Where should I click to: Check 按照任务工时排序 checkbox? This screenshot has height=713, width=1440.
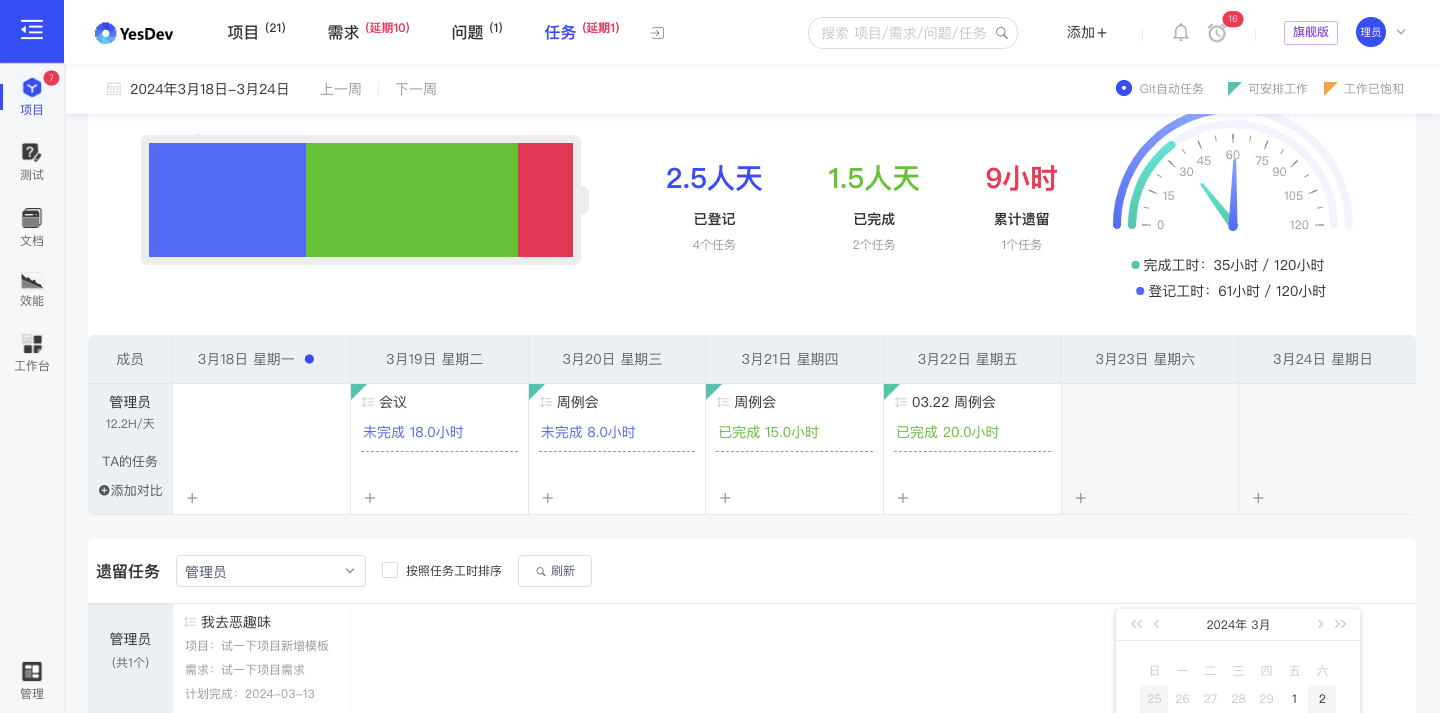point(390,570)
